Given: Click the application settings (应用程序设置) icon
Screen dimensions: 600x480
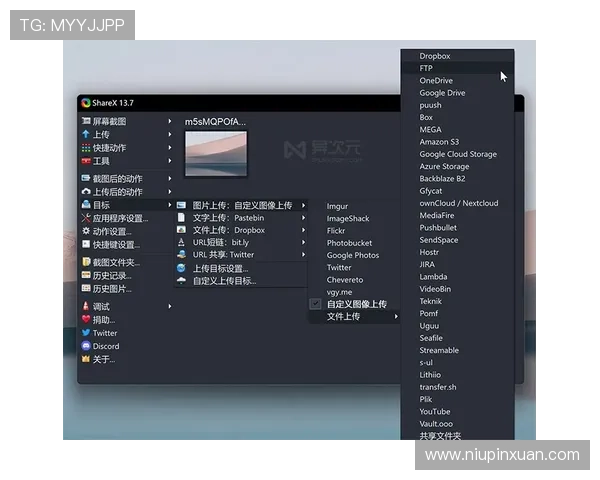Looking at the screenshot, I should pyautogui.click(x=86, y=218).
